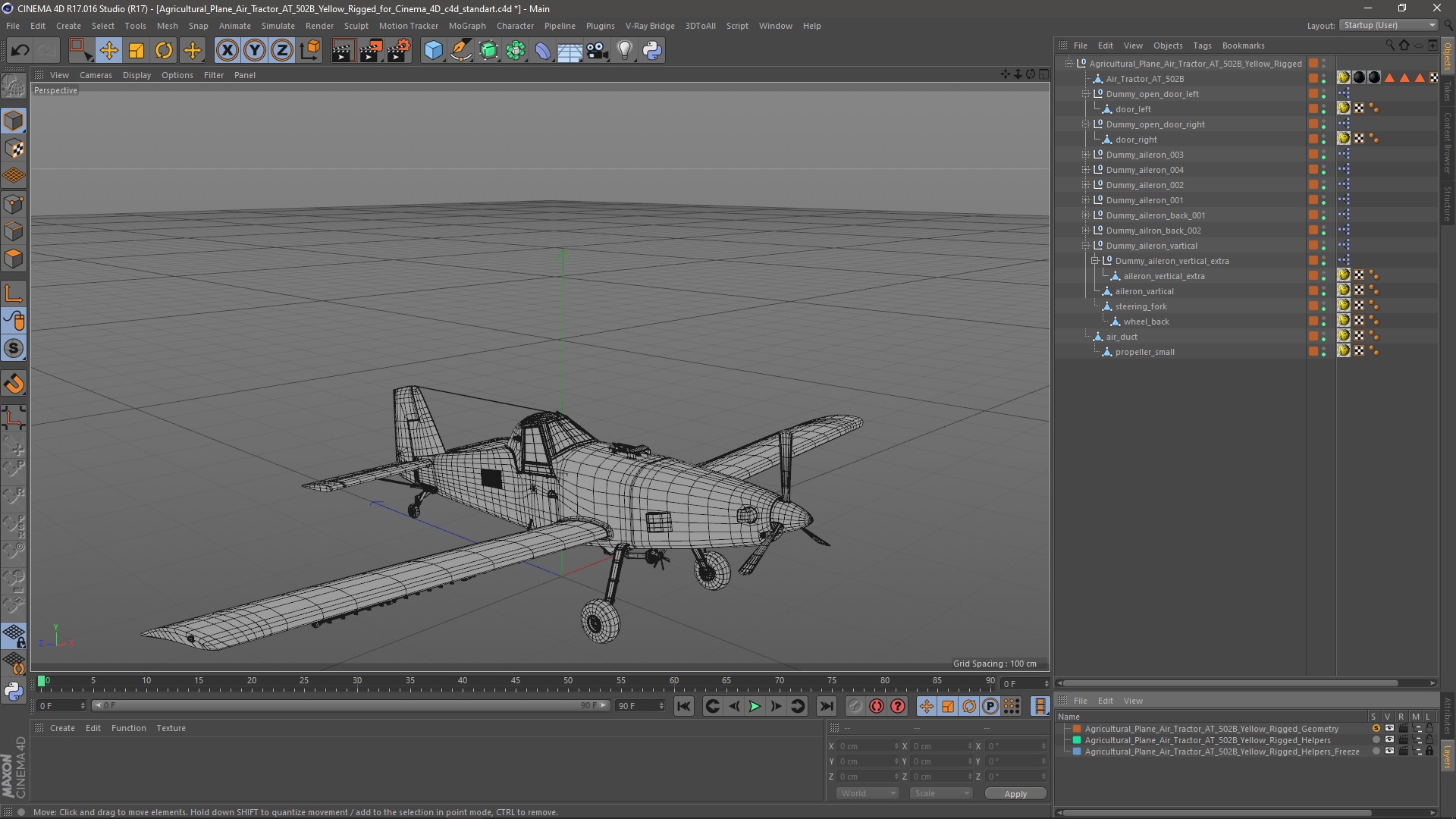Toggle X axis lock

[227, 51]
